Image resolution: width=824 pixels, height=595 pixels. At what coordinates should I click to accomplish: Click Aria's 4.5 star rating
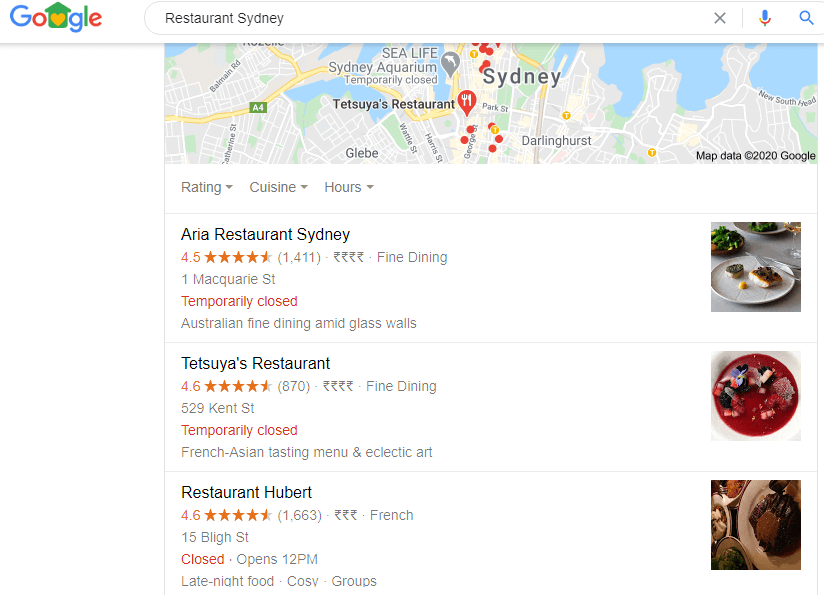[x=226, y=258]
